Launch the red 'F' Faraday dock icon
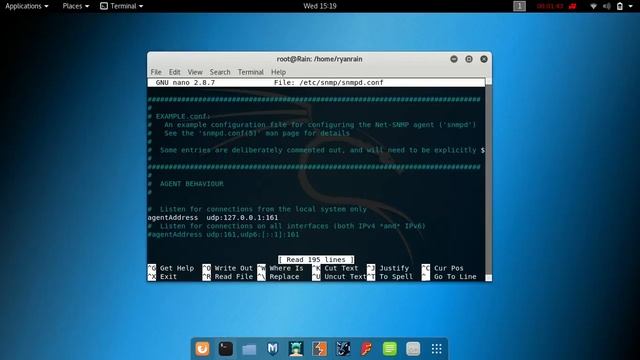Viewport: 640px width, 360px height. (x=366, y=349)
